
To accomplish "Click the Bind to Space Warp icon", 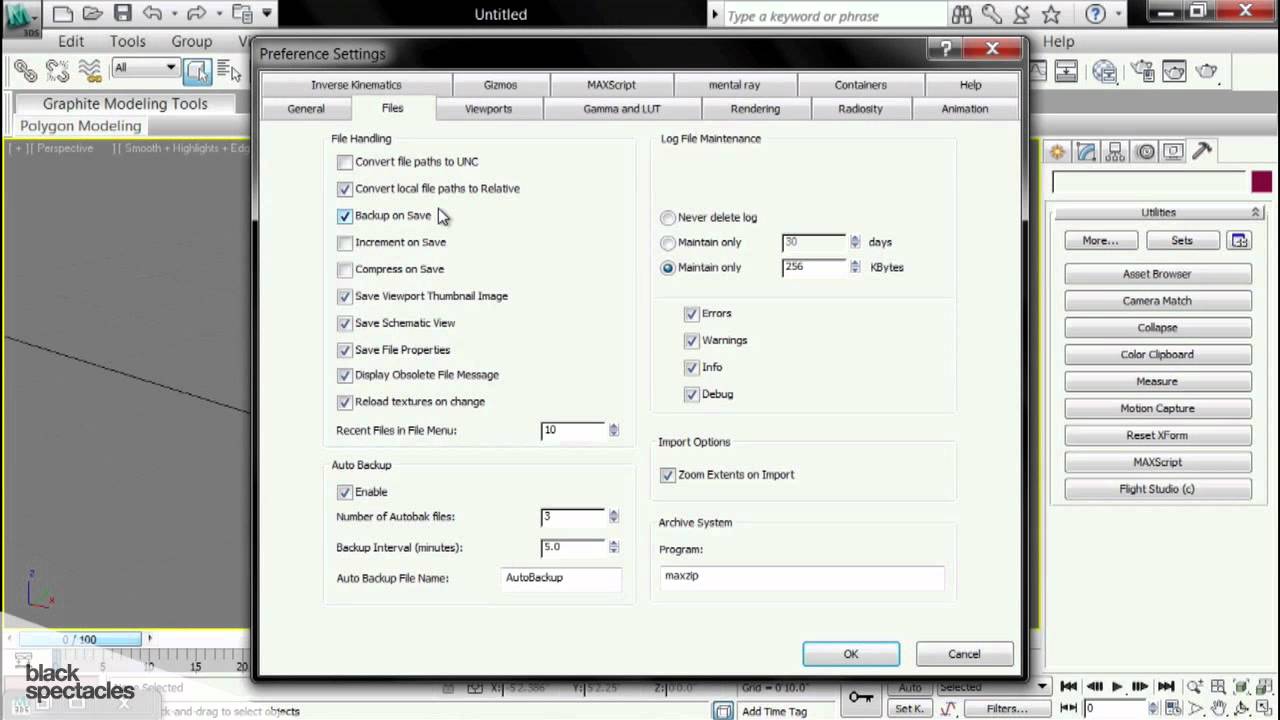I will click(x=89, y=70).
